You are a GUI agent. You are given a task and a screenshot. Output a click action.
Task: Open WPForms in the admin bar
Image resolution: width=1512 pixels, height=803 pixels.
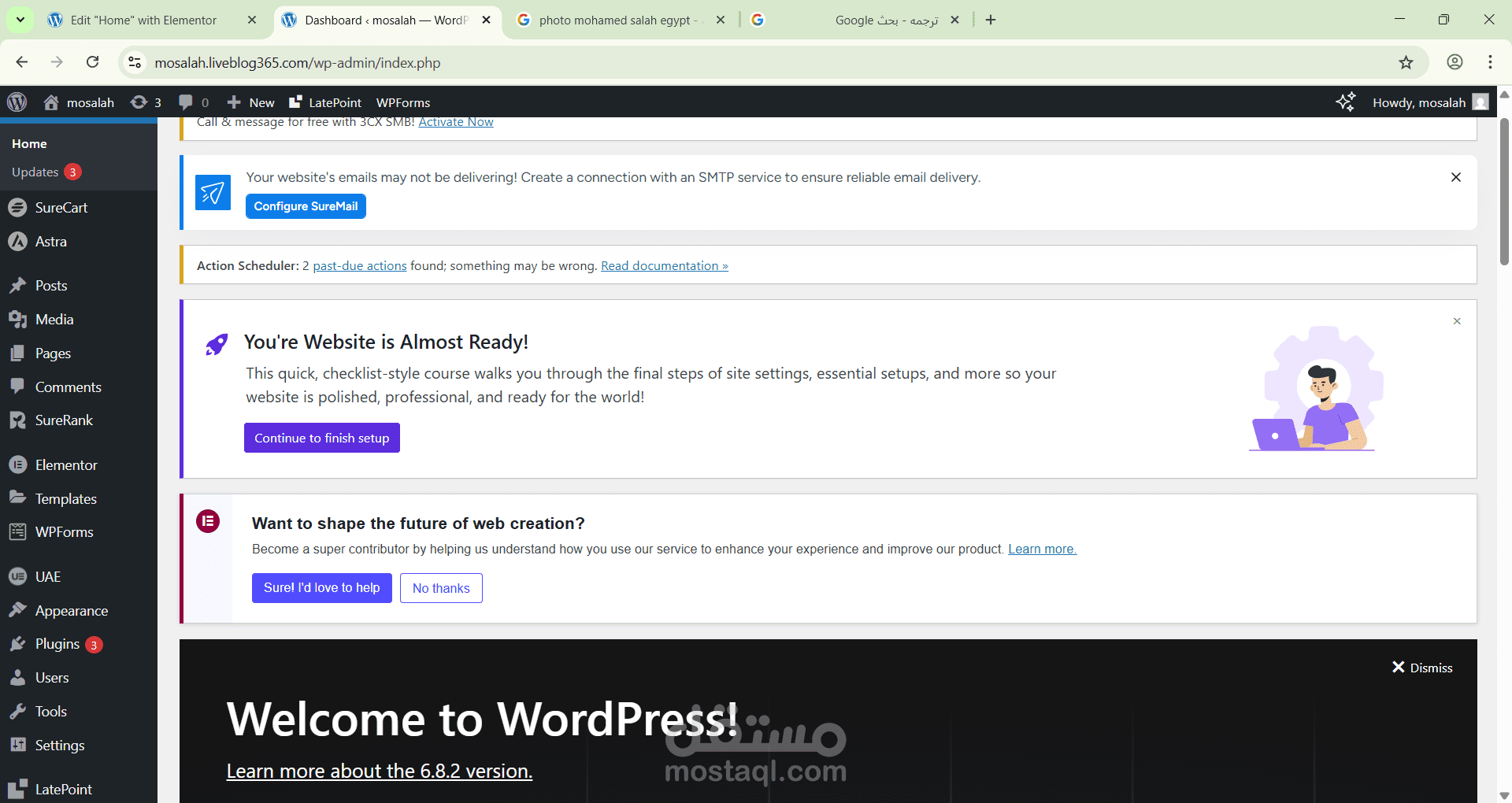click(403, 102)
